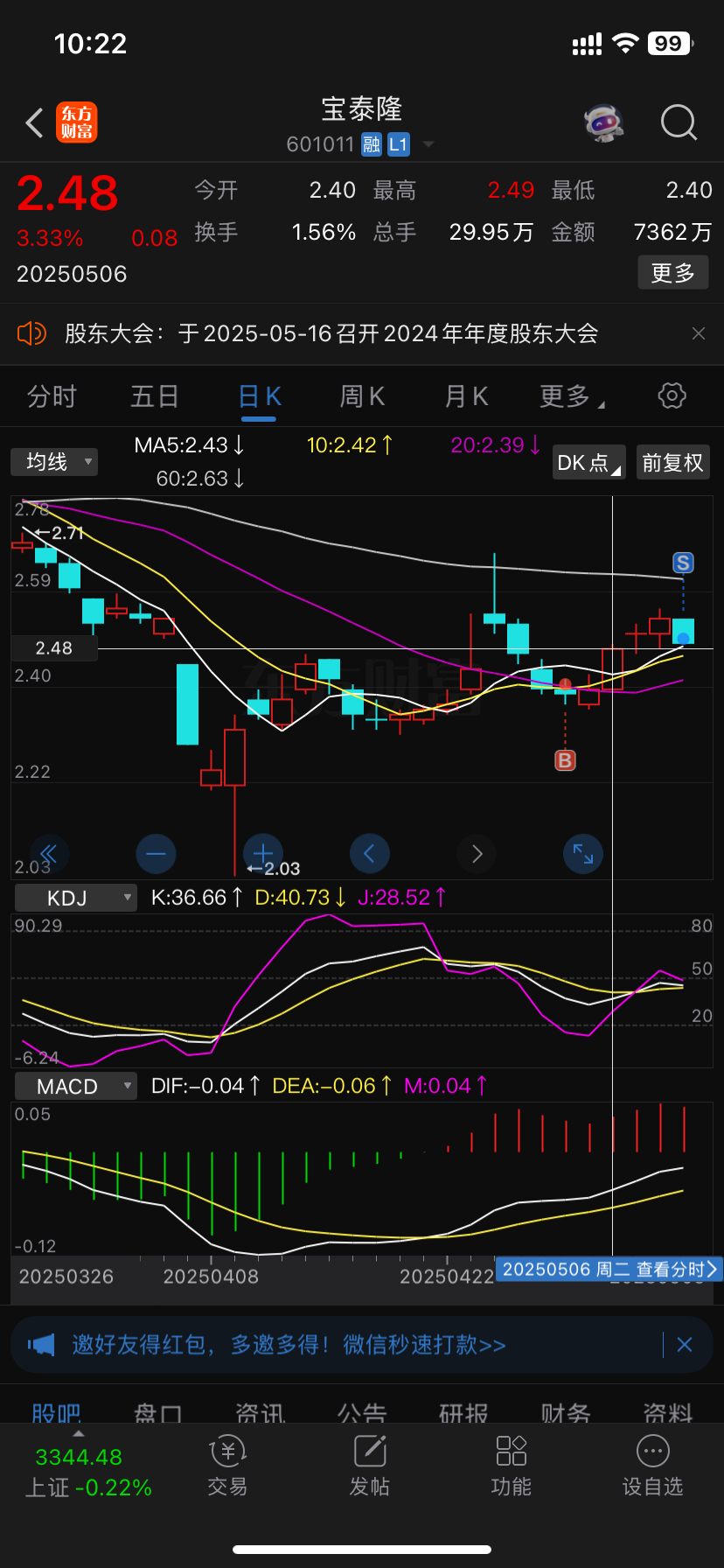Switch to 月K chart tab

pos(466,396)
